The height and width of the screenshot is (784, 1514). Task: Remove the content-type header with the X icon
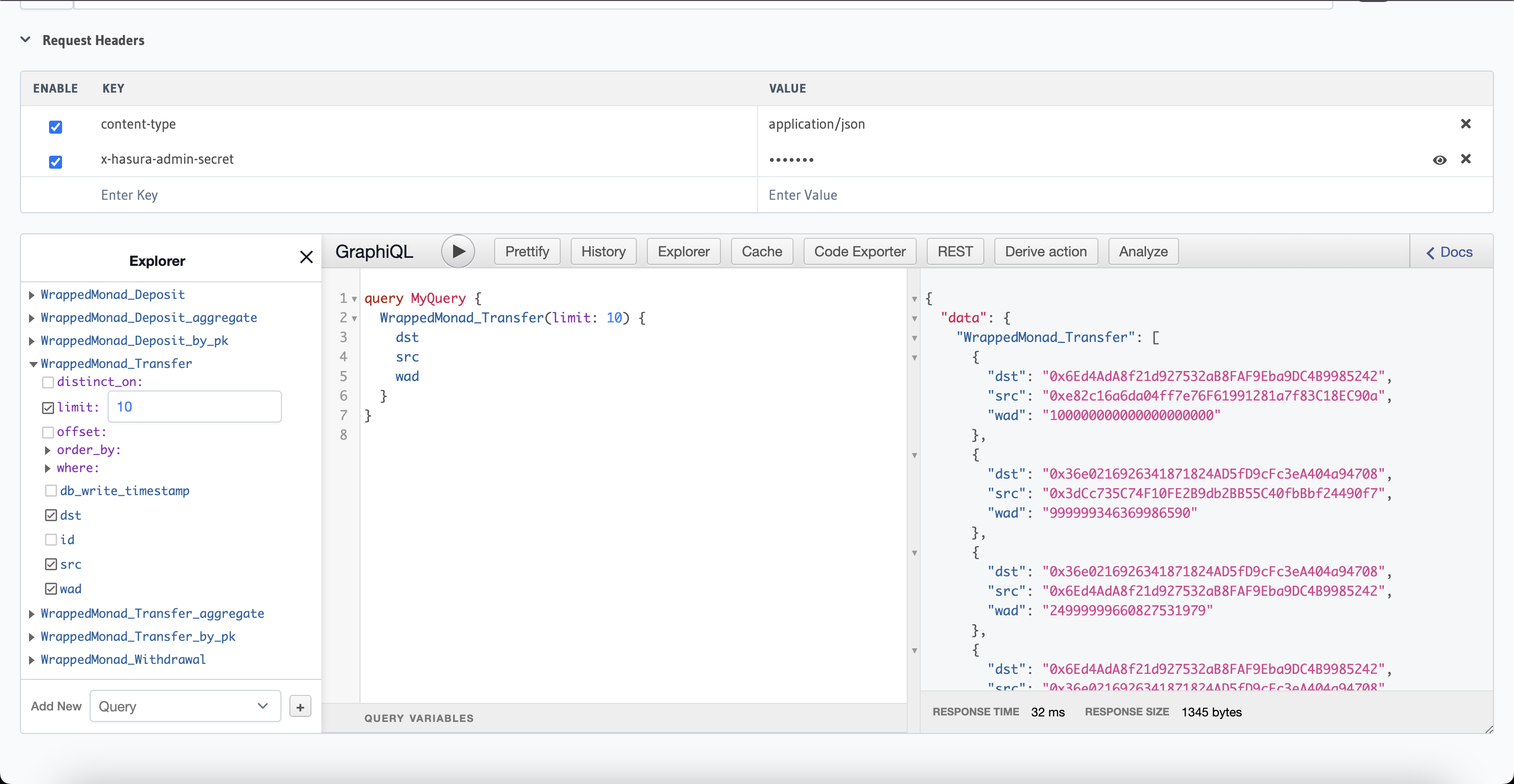coord(1466,124)
